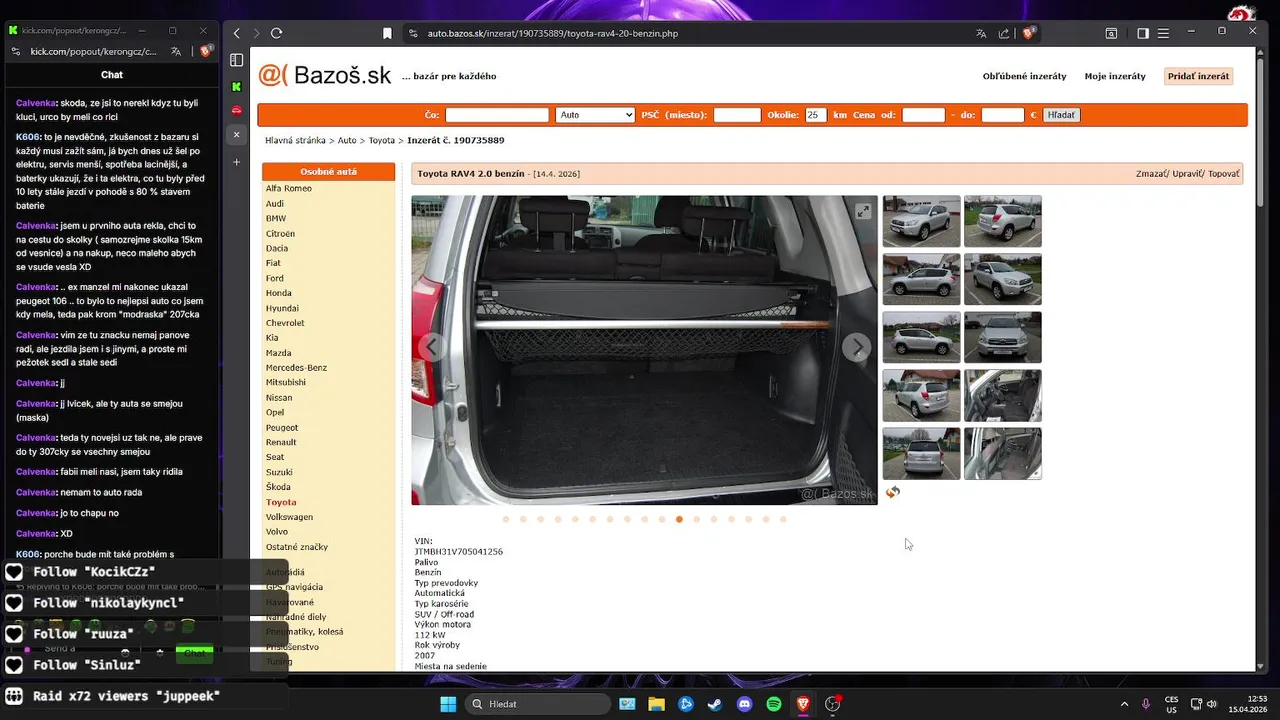Open category dropdown showing Auto
The height and width of the screenshot is (720, 1280).
[x=595, y=115]
